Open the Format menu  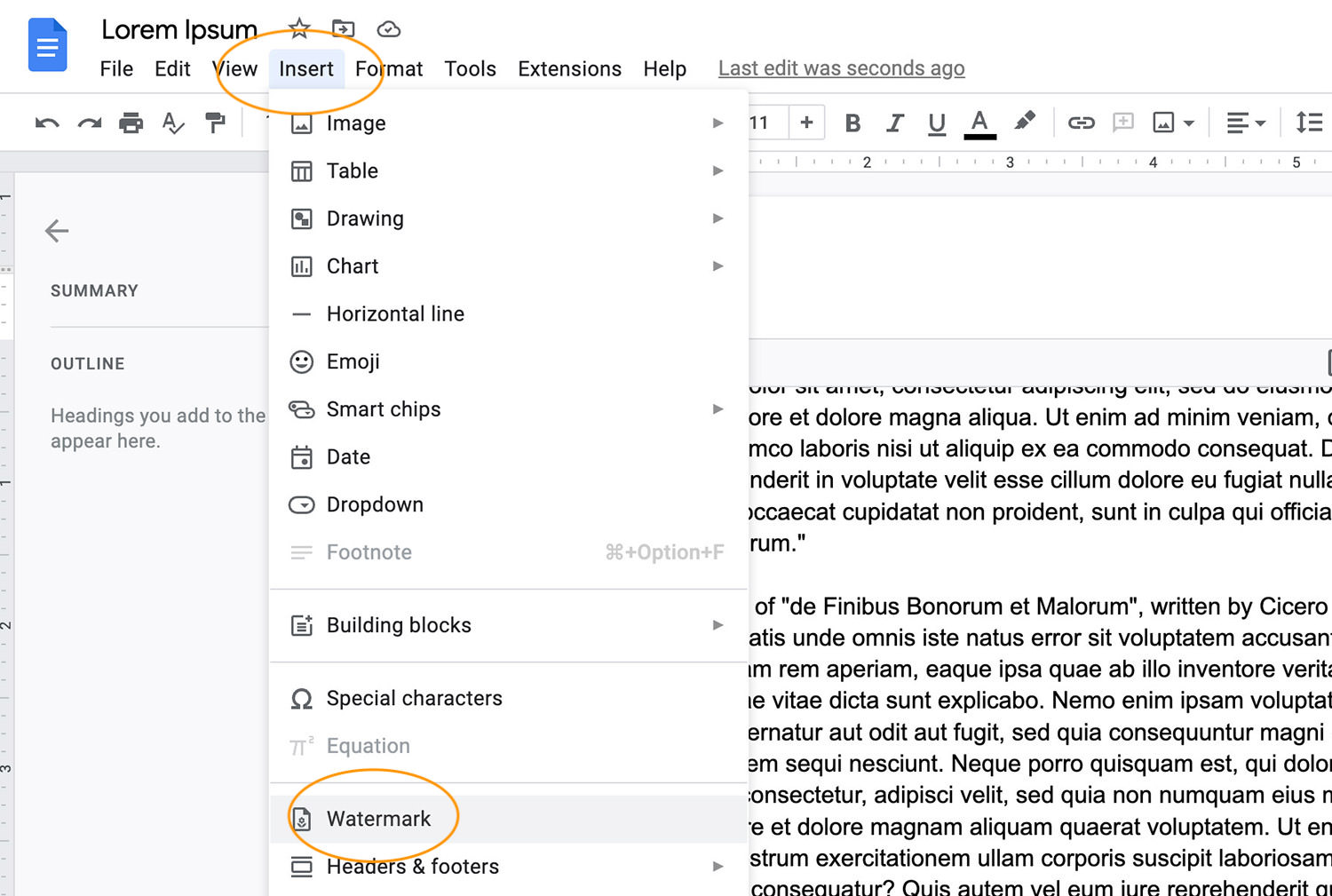pyautogui.click(x=388, y=68)
